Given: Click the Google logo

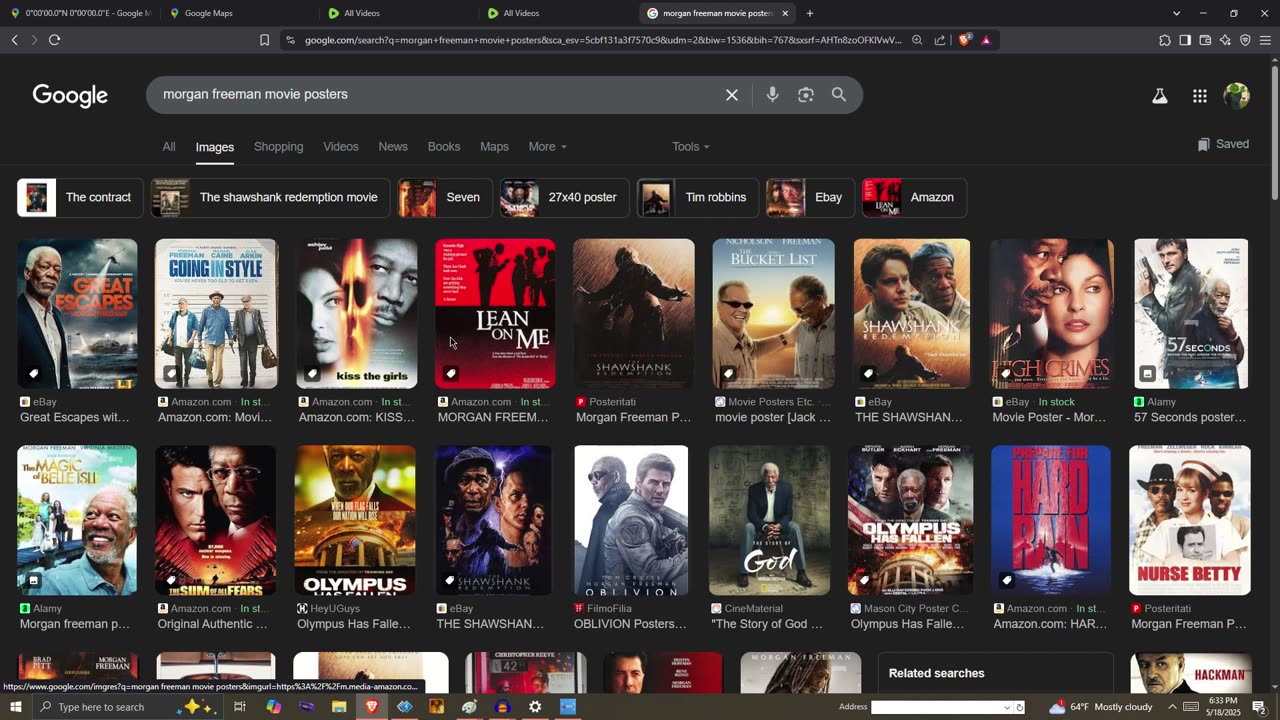Looking at the screenshot, I should pyautogui.click(x=70, y=95).
